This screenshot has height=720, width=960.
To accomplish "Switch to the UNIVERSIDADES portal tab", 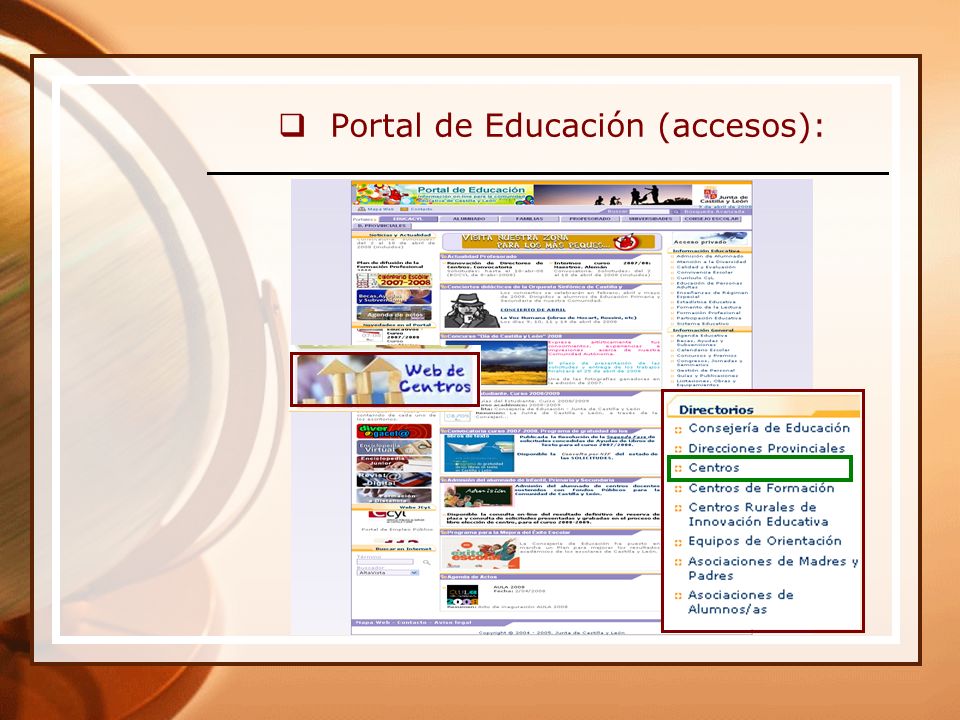I will pyautogui.click(x=650, y=219).
